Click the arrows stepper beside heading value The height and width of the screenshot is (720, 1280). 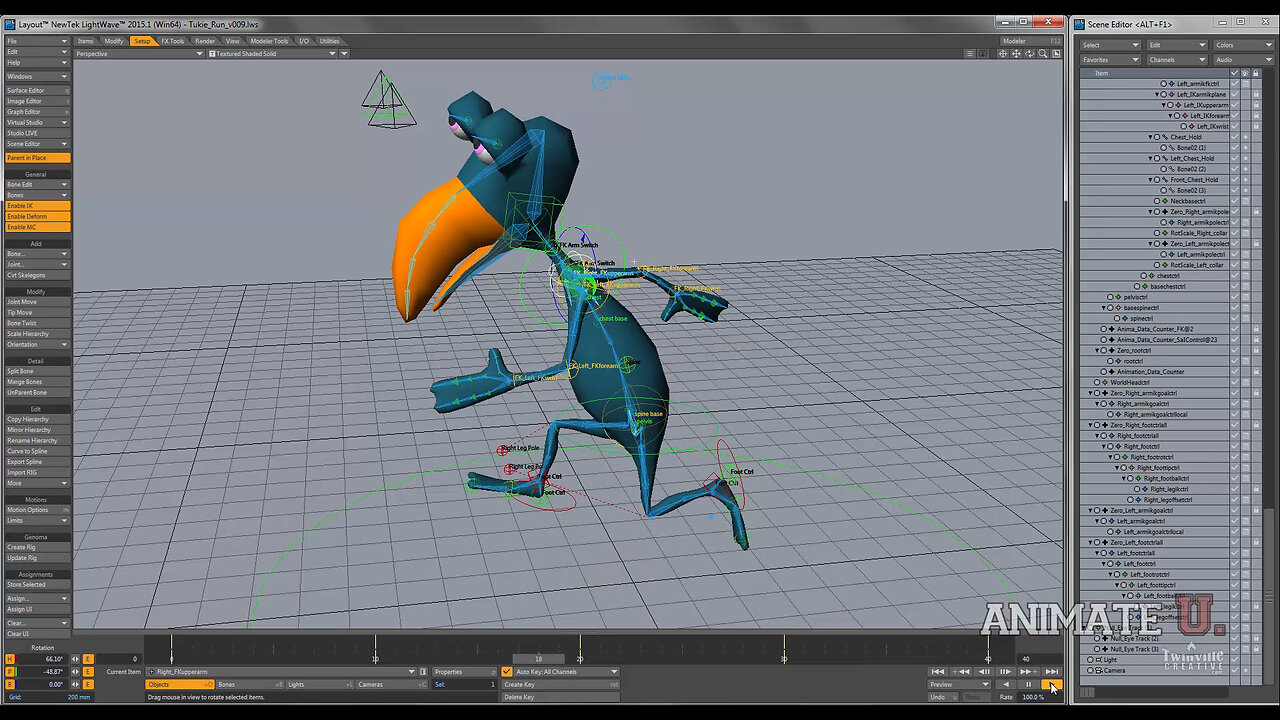click(75, 659)
